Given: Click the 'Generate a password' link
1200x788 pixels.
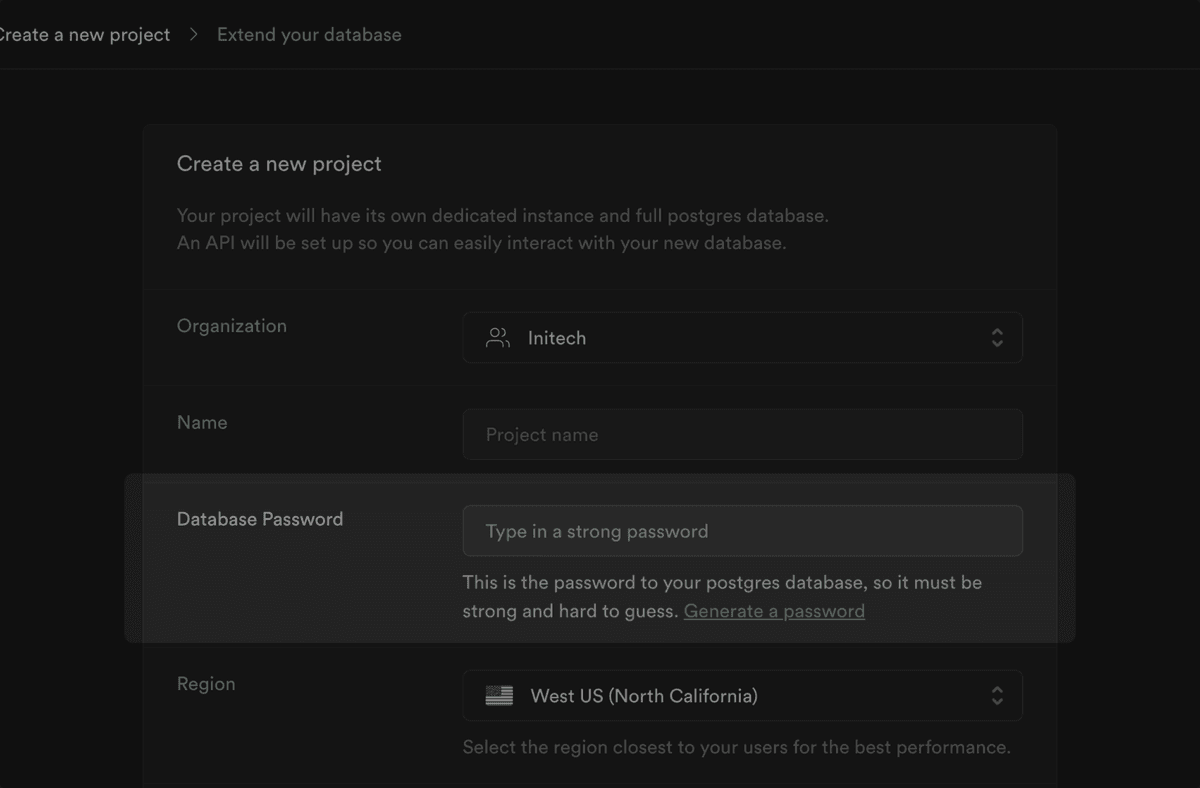Looking at the screenshot, I should click(x=774, y=611).
